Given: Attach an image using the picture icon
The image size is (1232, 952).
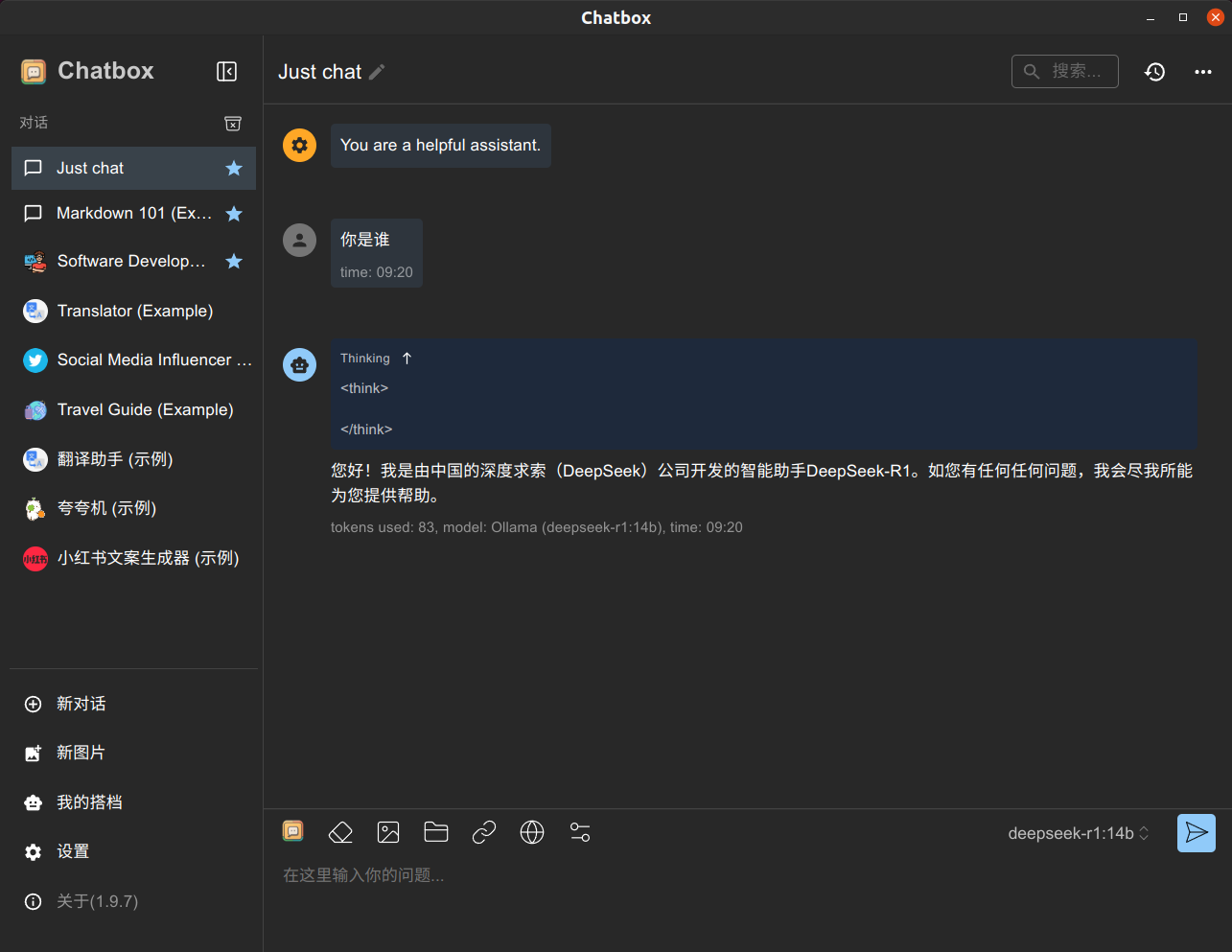Looking at the screenshot, I should (388, 832).
